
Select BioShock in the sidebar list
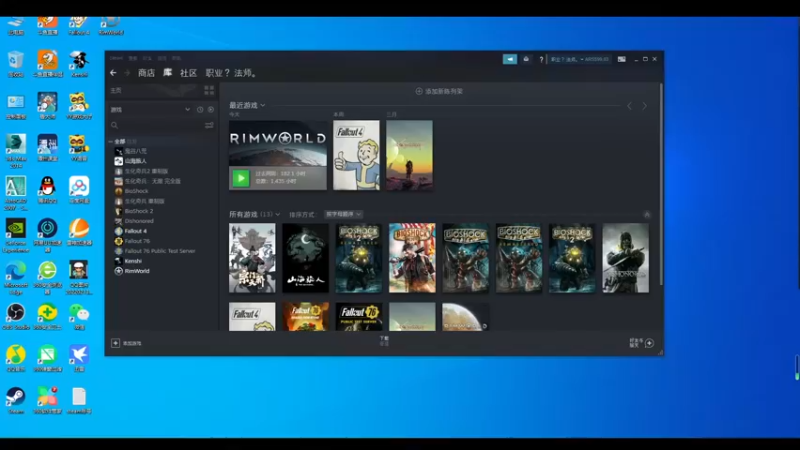coord(136,191)
